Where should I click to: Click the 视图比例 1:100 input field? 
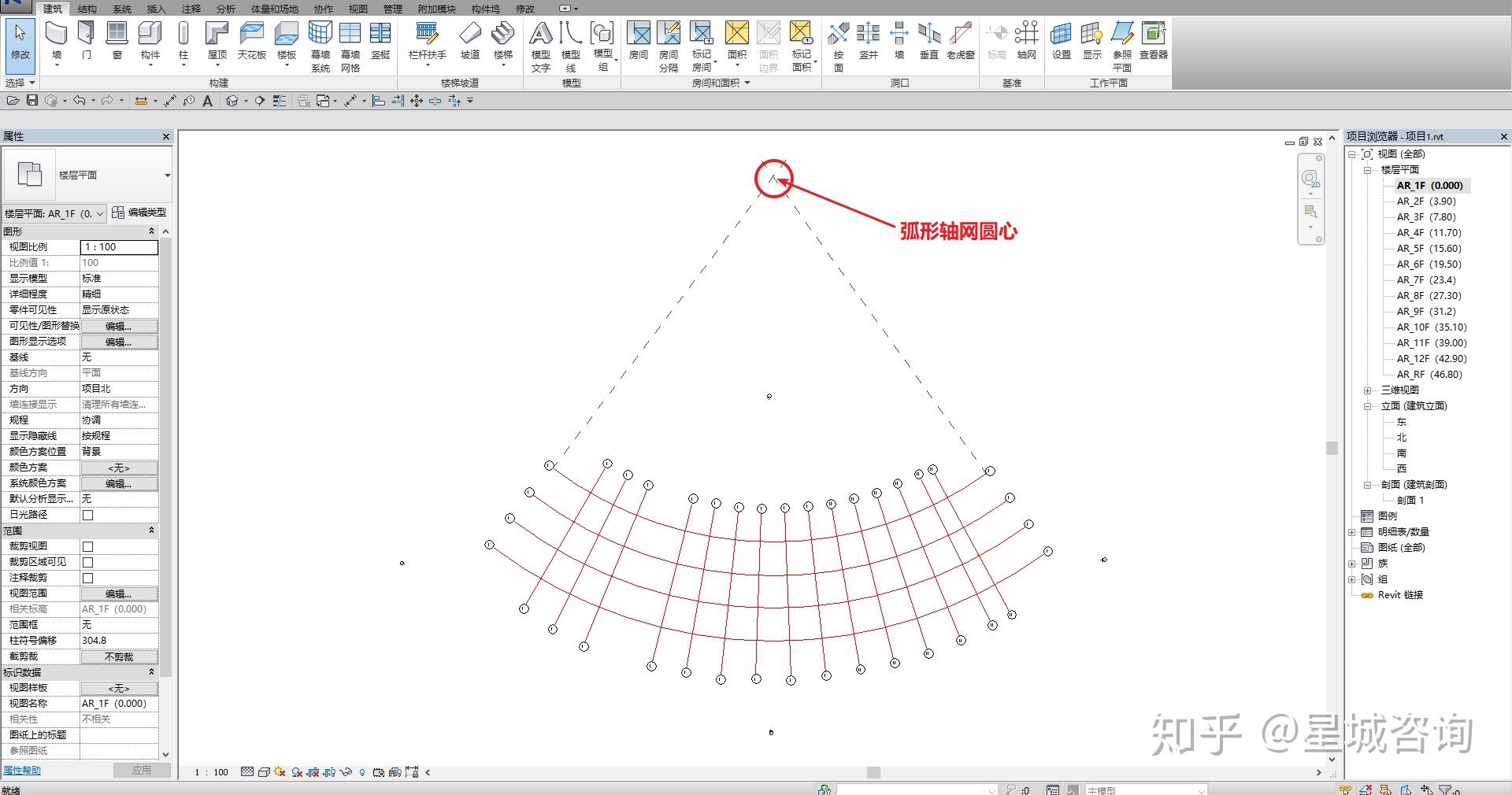[x=119, y=247]
